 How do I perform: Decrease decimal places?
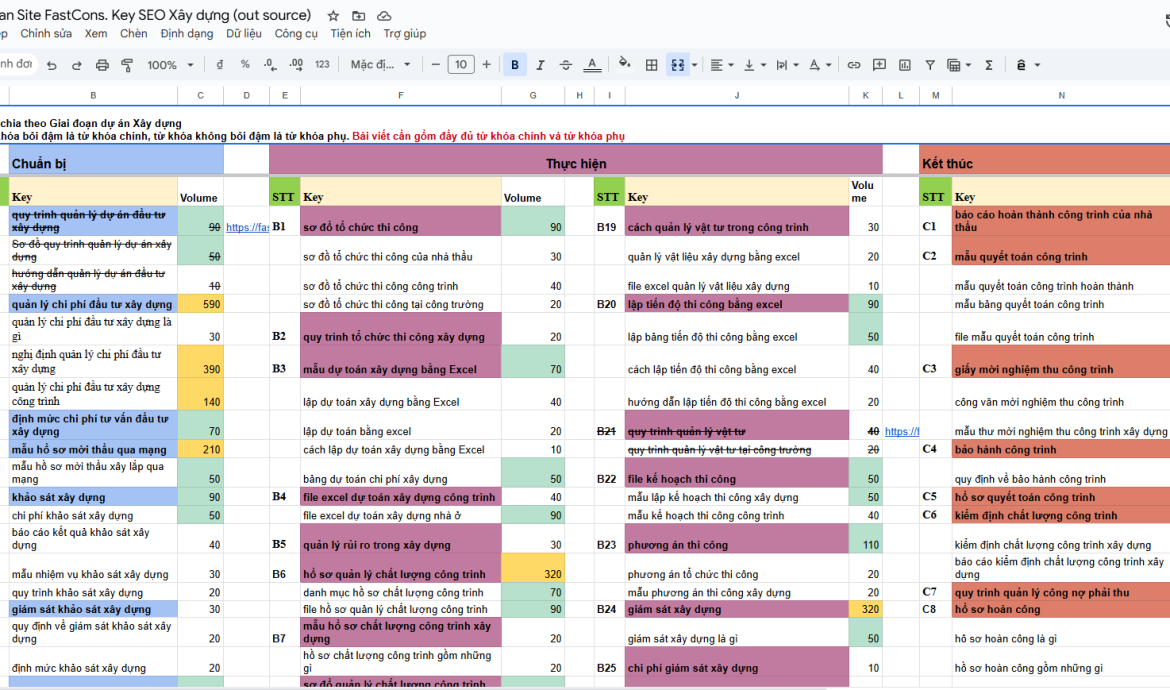click(x=269, y=65)
